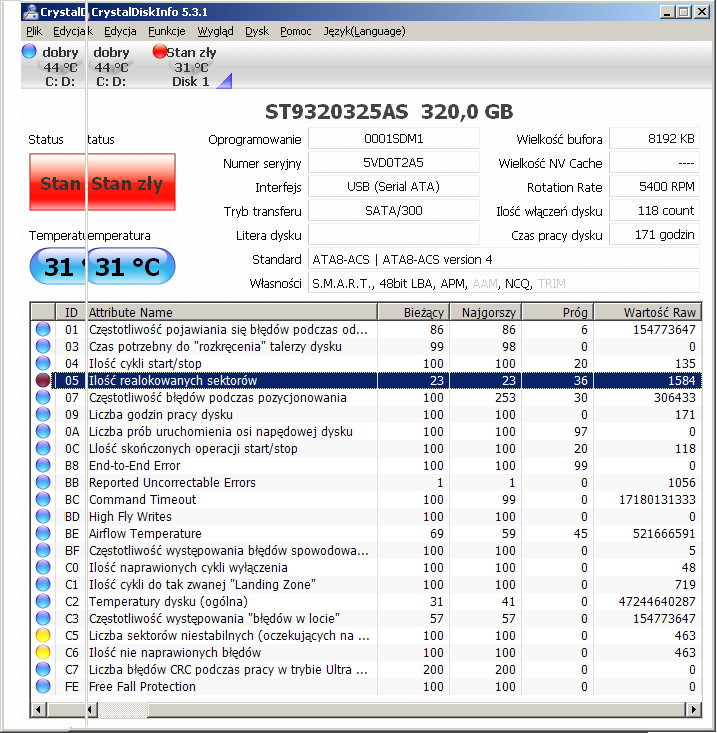Image resolution: width=717 pixels, height=733 pixels.
Task: Maximize the CrystalDiskInfo window
Action: [x=684, y=12]
